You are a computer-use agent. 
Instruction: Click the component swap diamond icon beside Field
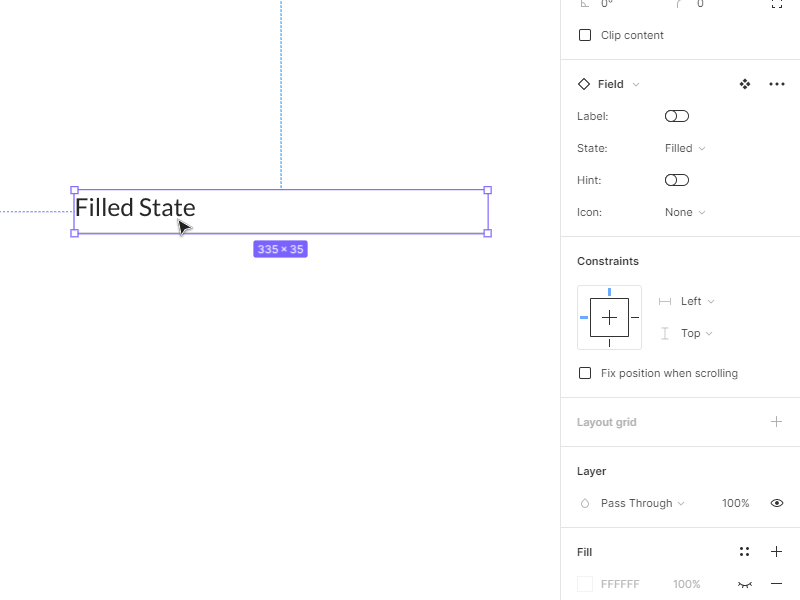(x=745, y=84)
